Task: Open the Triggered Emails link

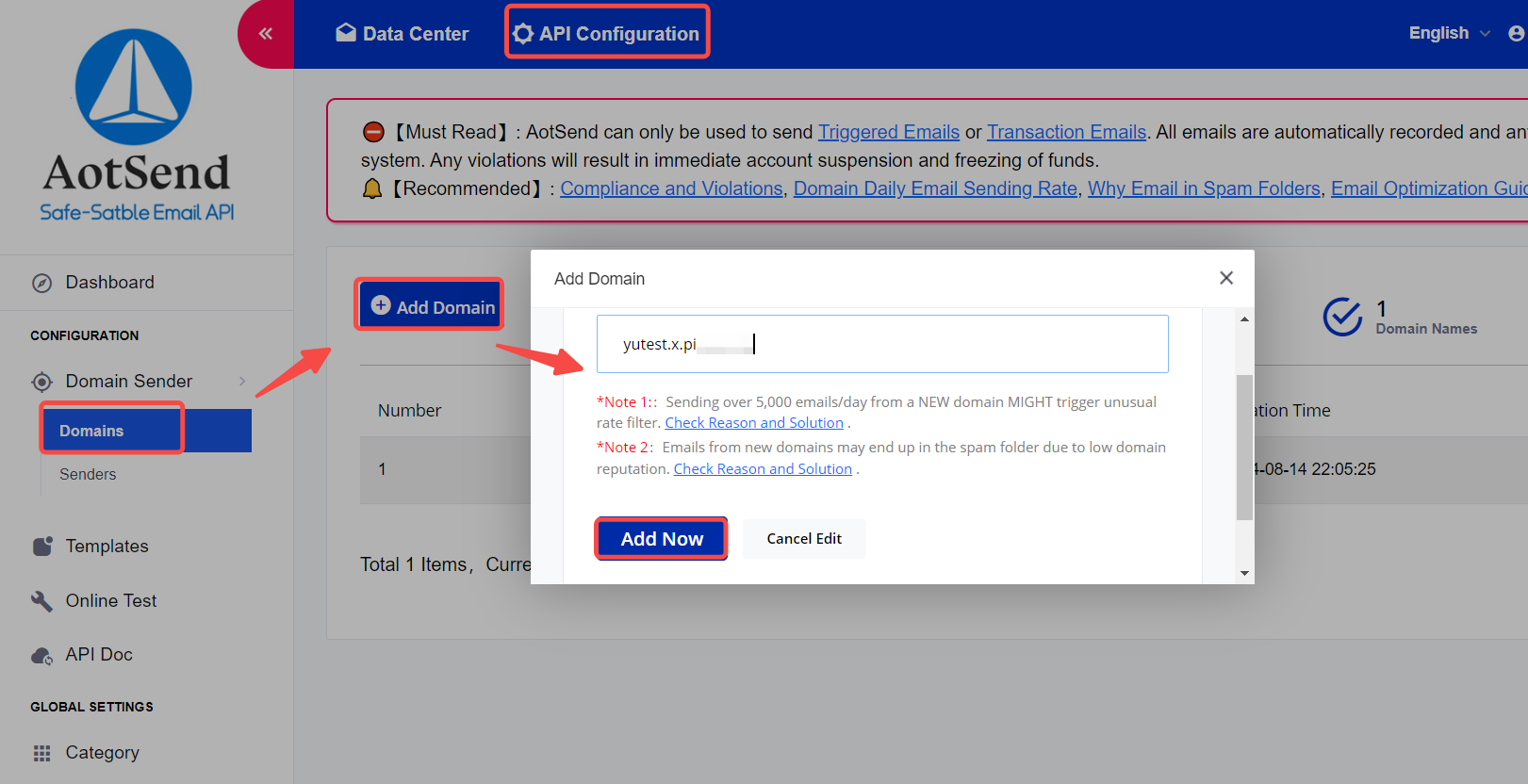Action: coord(888,132)
